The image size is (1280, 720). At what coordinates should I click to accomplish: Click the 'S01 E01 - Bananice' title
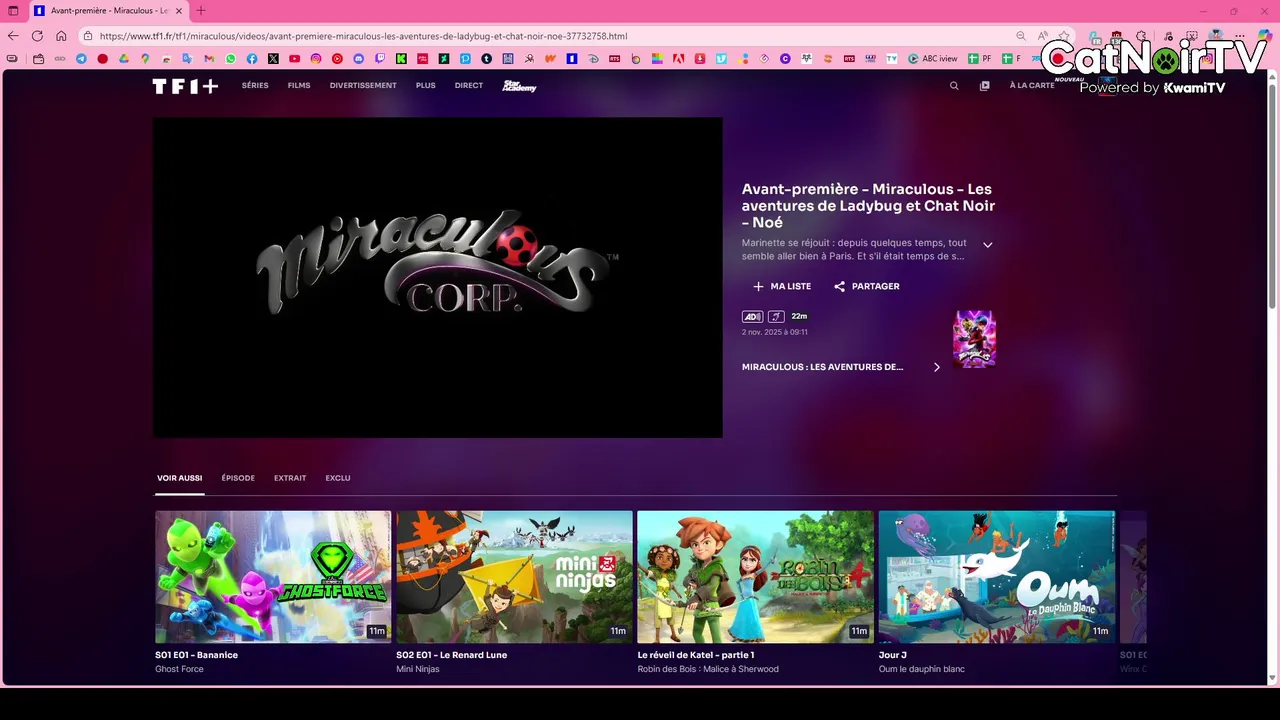[196, 655]
